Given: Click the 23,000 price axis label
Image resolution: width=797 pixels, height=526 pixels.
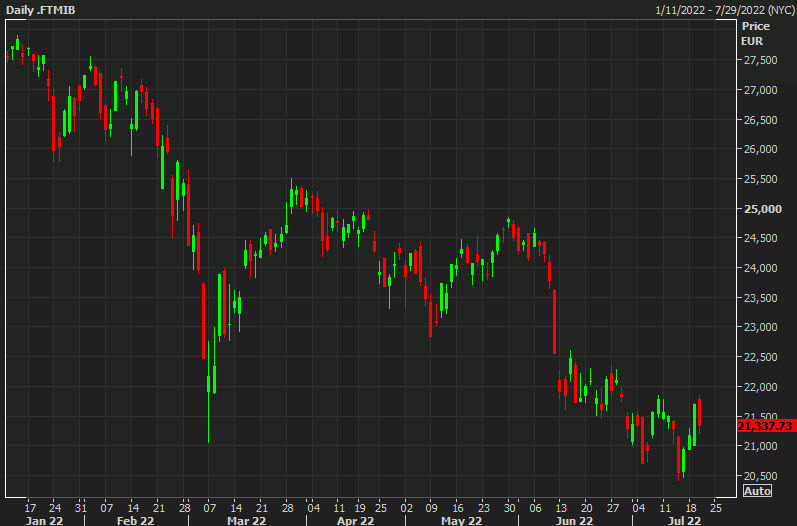Looking at the screenshot, I should click(760, 328).
